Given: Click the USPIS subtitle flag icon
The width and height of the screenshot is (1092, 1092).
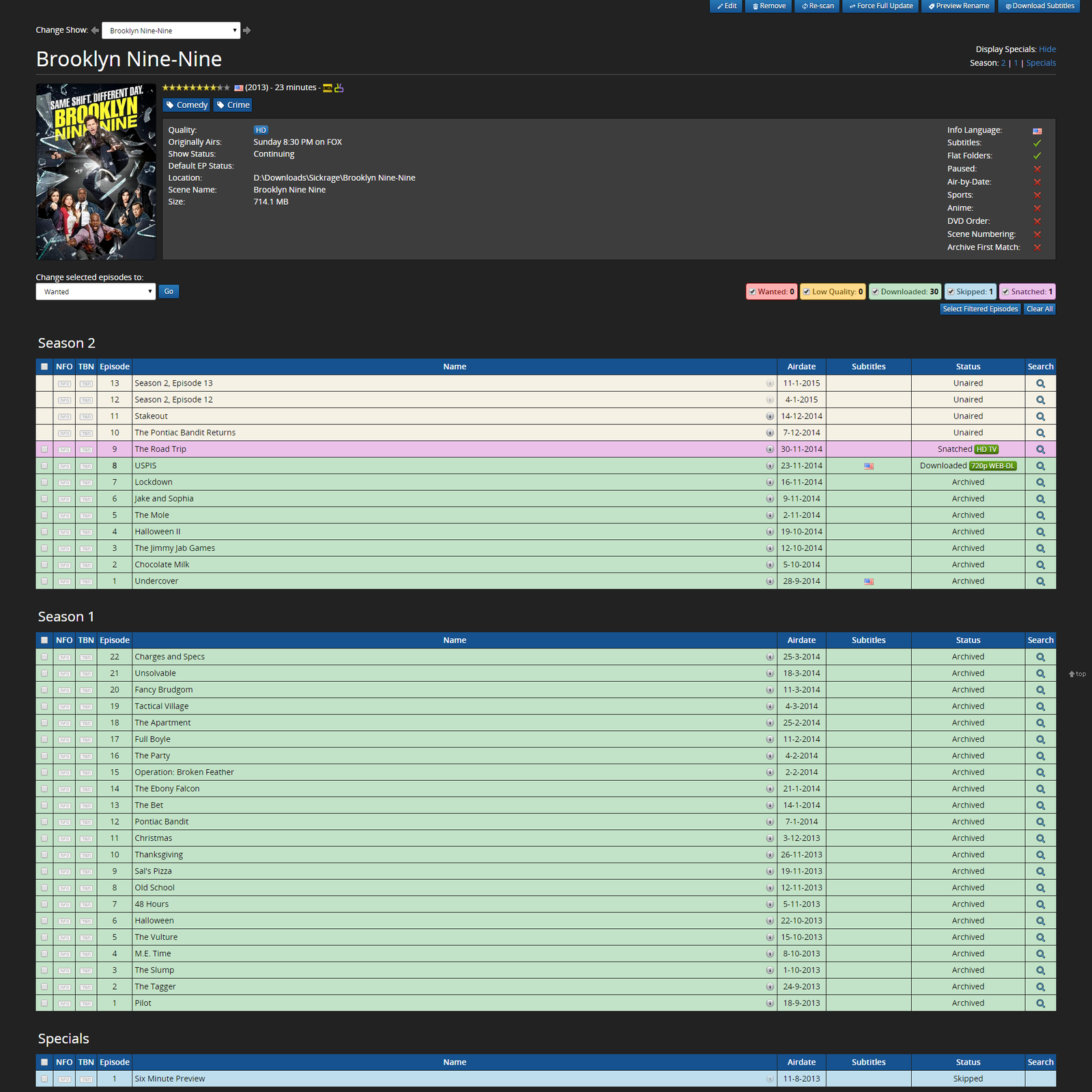Looking at the screenshot, I should coord(869,466).
